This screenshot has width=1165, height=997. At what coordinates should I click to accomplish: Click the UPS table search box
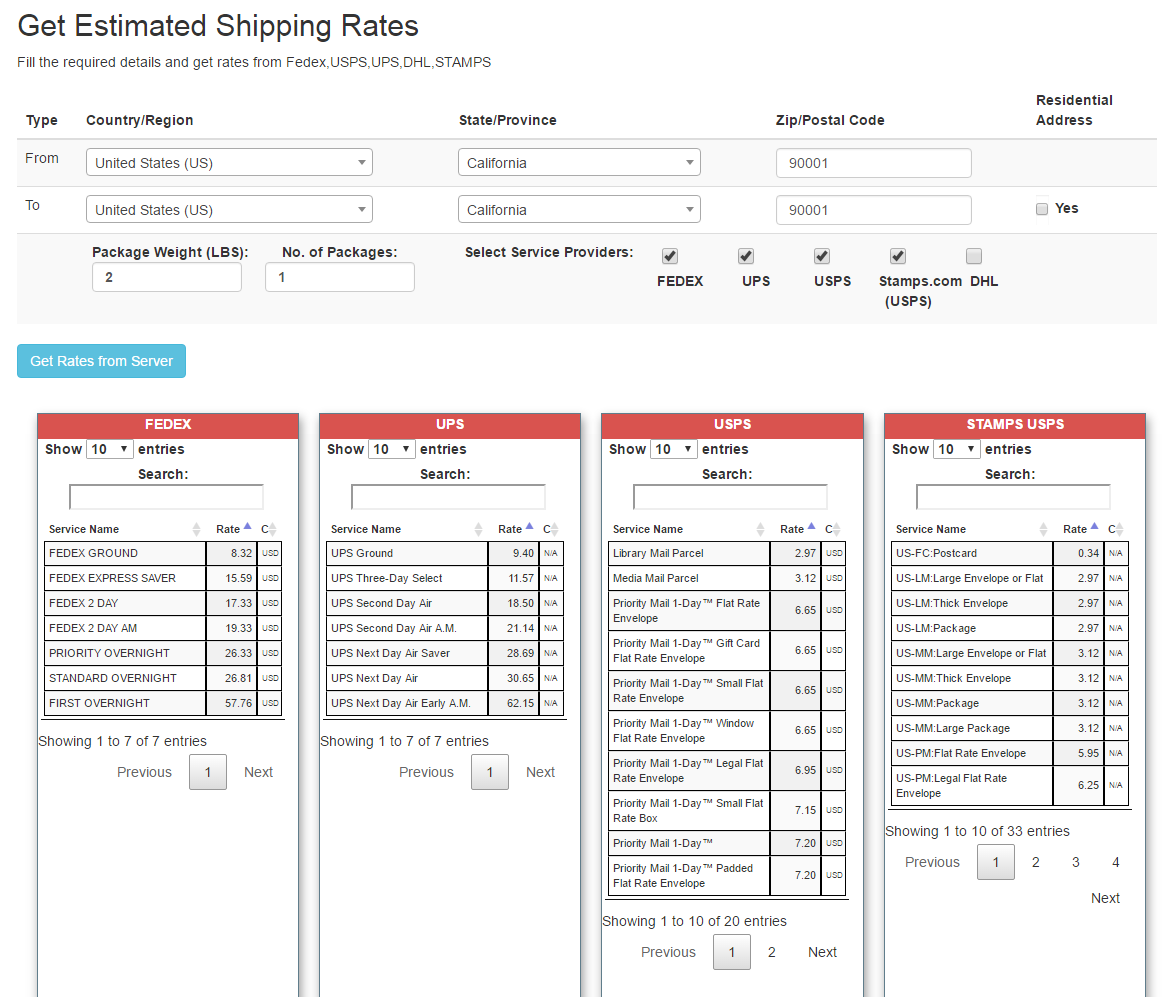pos(448,497)
